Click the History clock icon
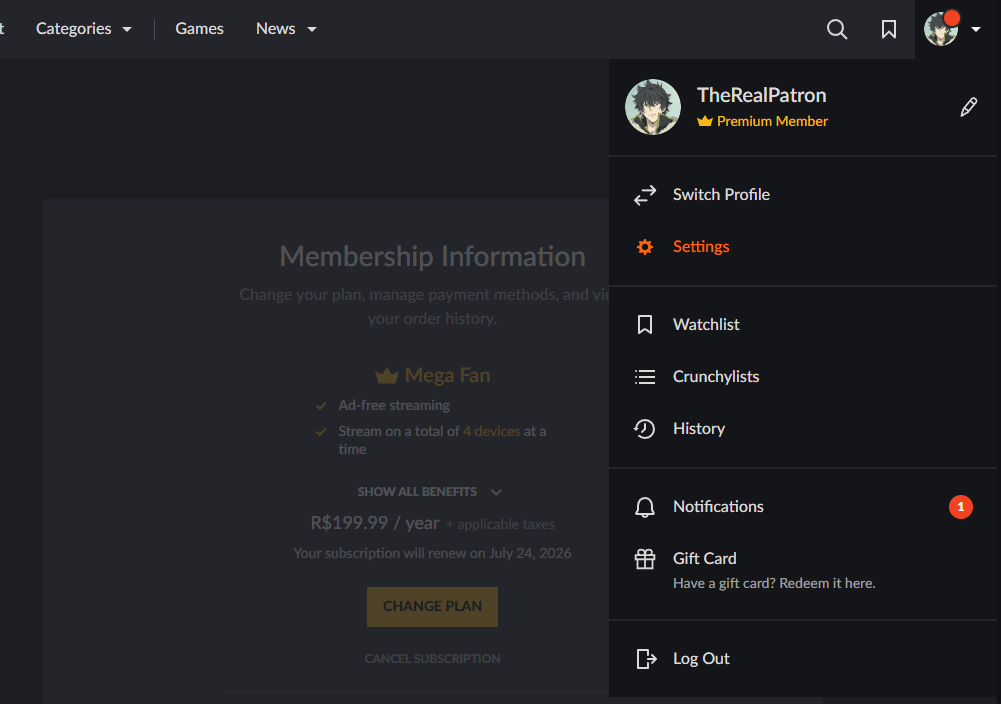The image size is (1001, 704). [645, 429]
